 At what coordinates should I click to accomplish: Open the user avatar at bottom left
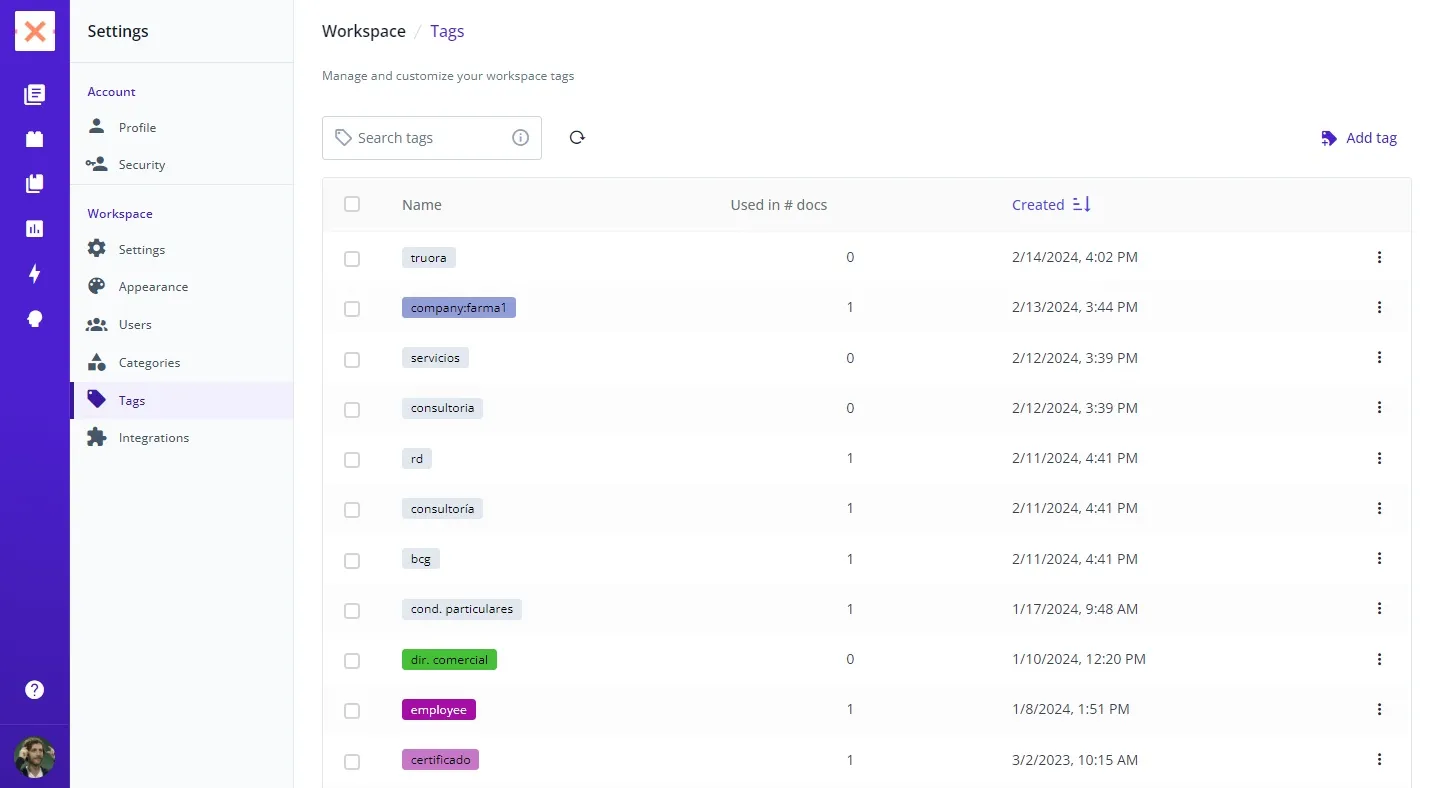point(35,757)
